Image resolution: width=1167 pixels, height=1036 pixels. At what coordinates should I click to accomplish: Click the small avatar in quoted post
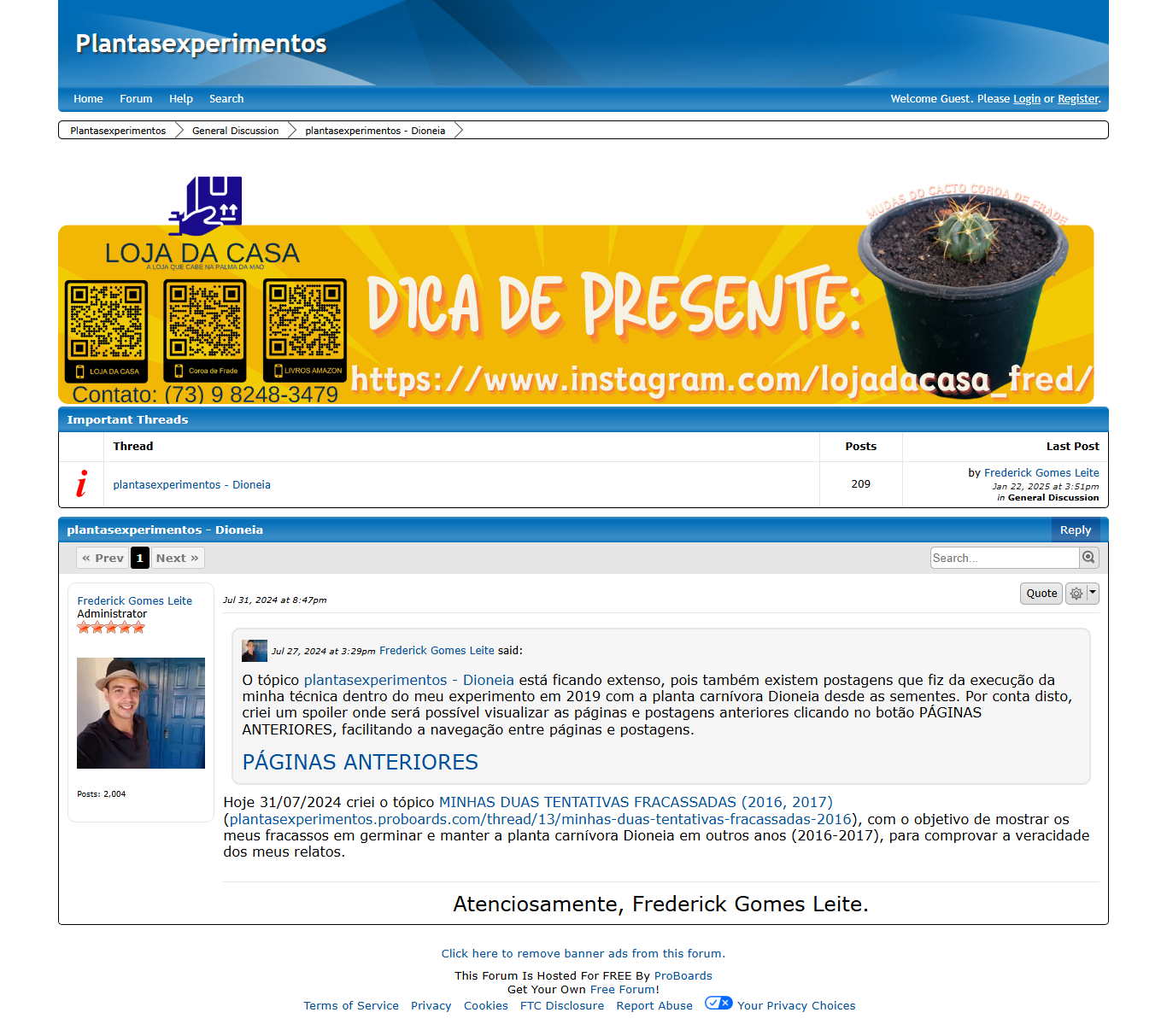[255, 651]
